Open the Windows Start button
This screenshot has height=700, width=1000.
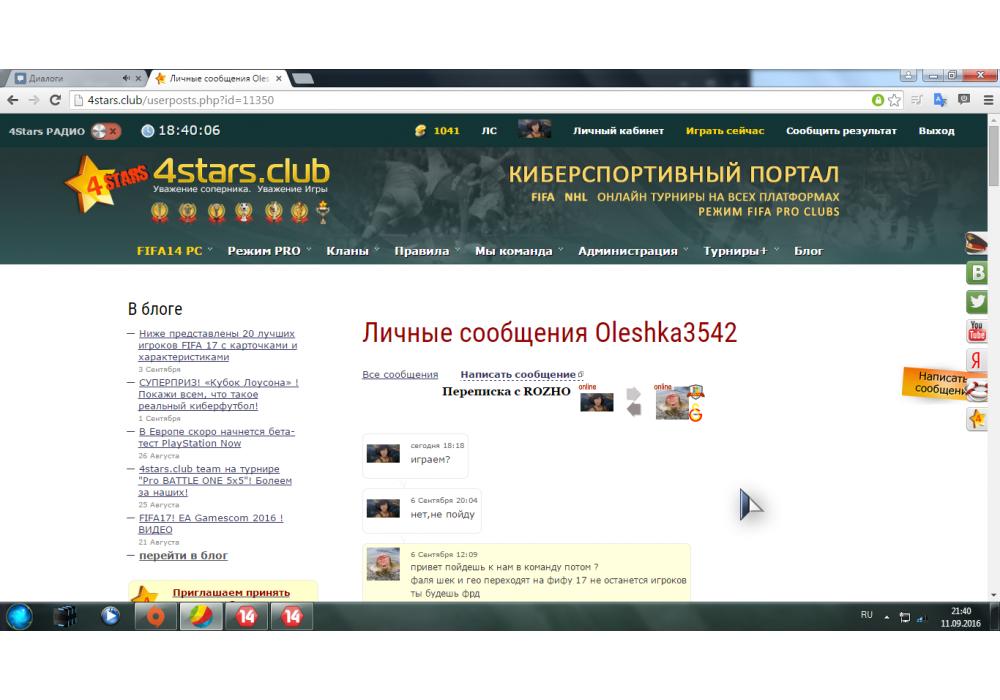click(x=19, y=616)
